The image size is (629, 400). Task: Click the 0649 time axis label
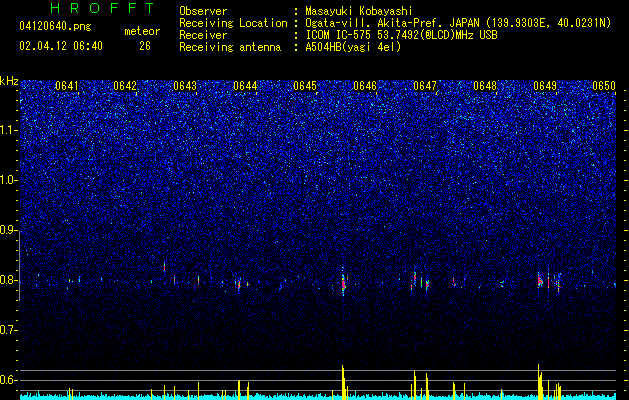click(545, 86)
